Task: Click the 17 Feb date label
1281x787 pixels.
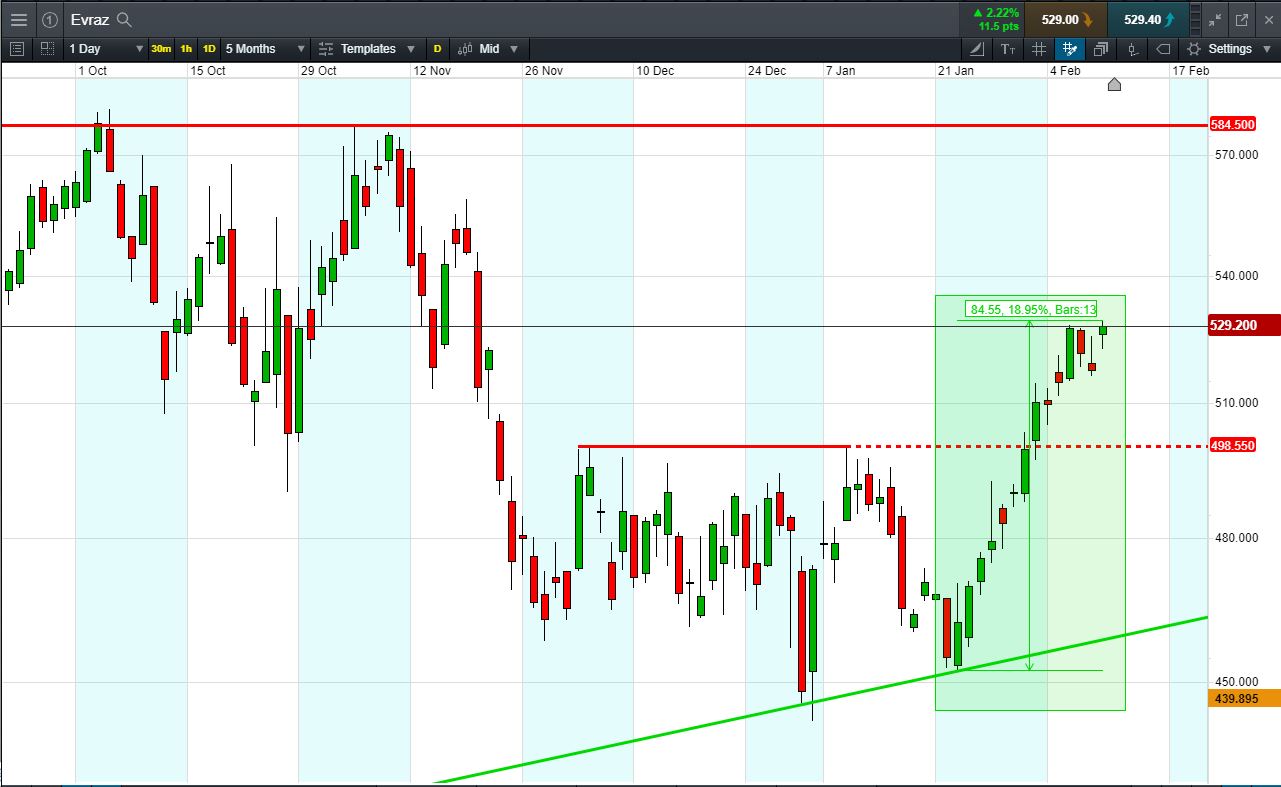Action: [x=1191, y=71]
